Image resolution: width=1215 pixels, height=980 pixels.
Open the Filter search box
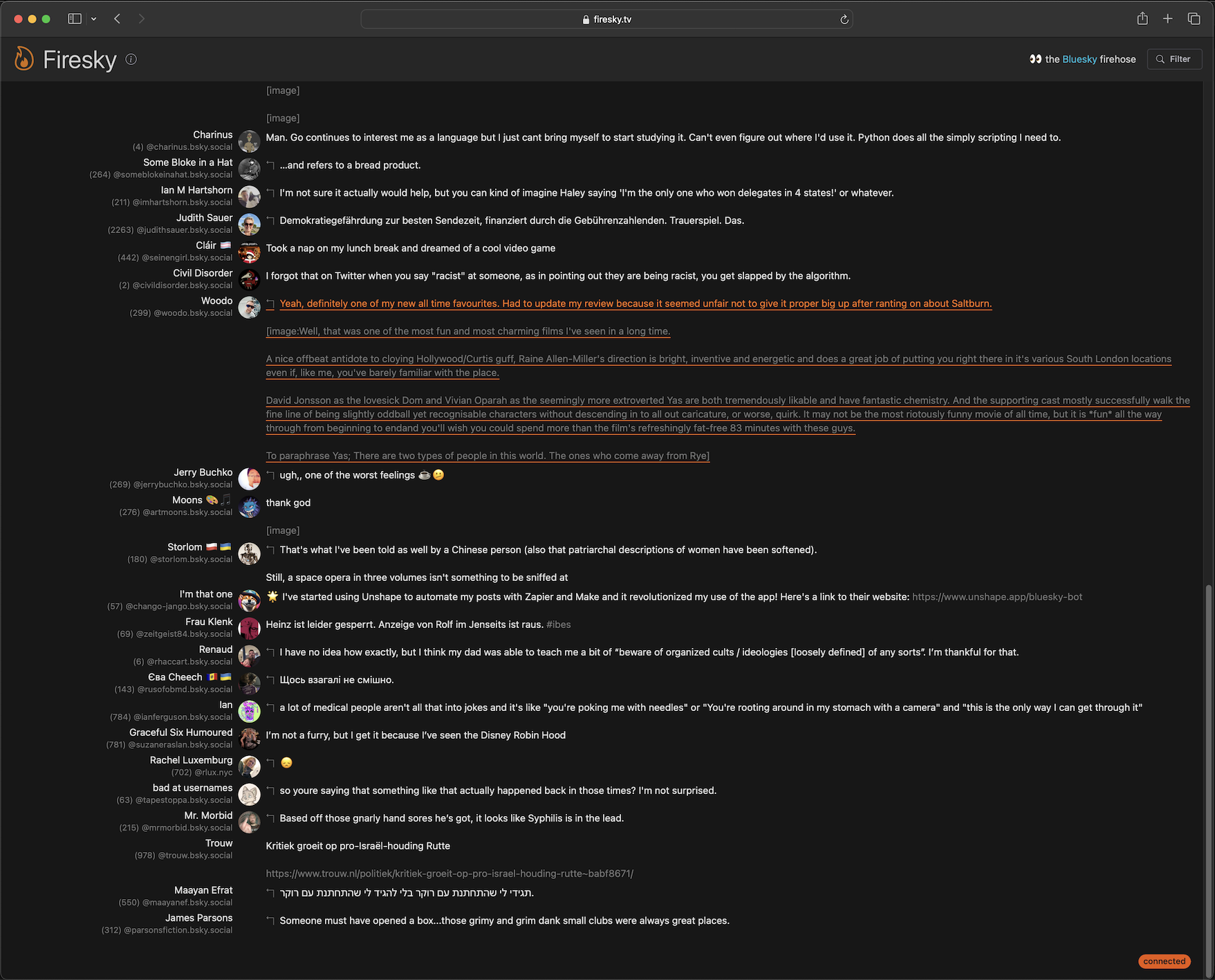[x=1174, y=59]
